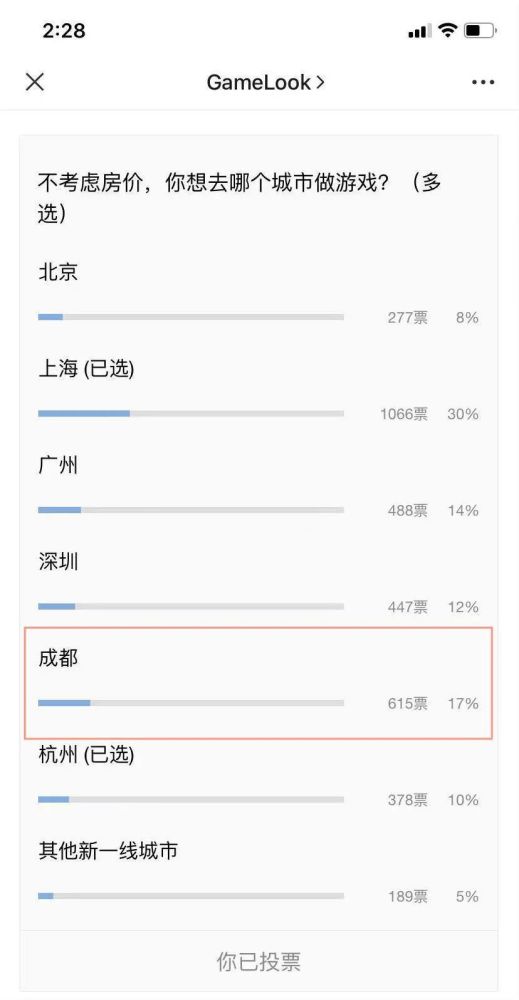Close the page with the X icon
The height and width of the screenshot is (1000, 519).
[34, 82]
